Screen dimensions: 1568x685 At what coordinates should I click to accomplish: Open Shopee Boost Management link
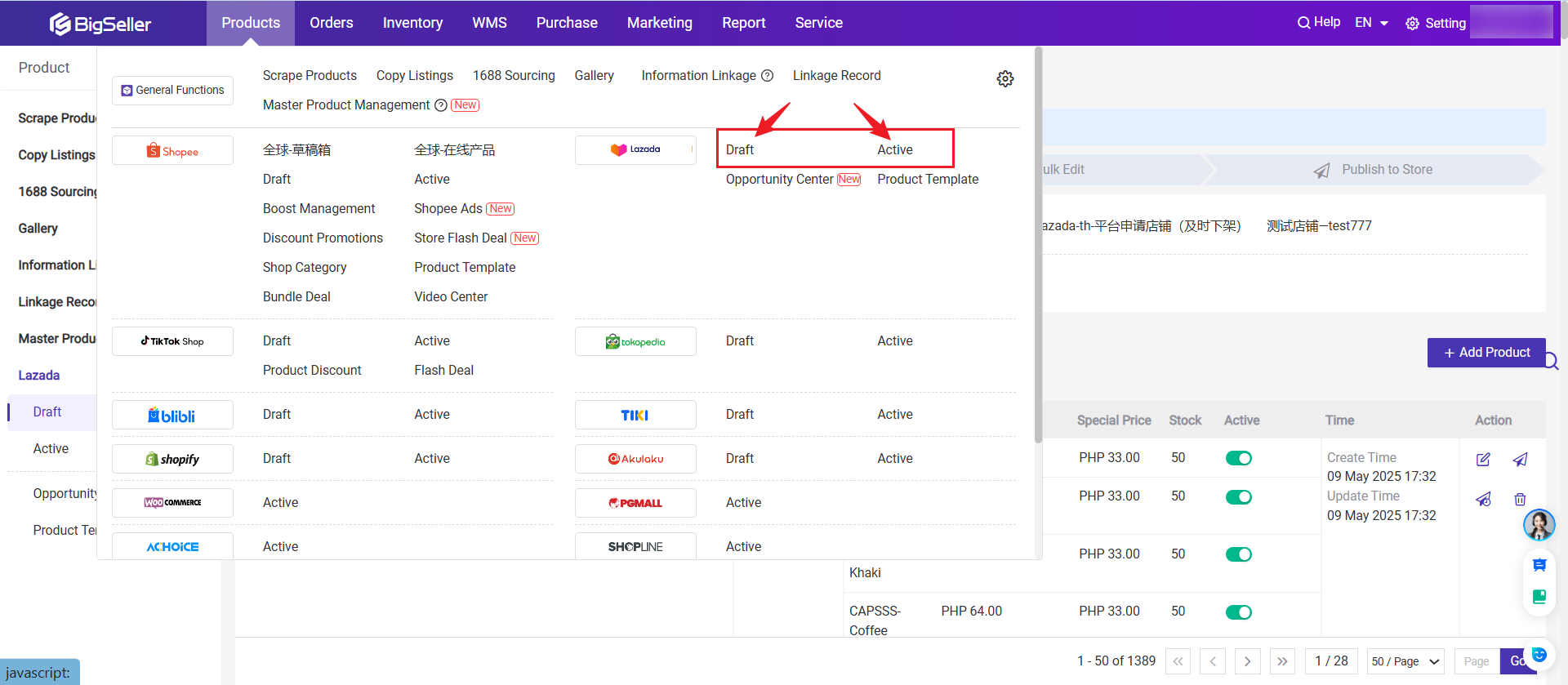coord(318,209)
